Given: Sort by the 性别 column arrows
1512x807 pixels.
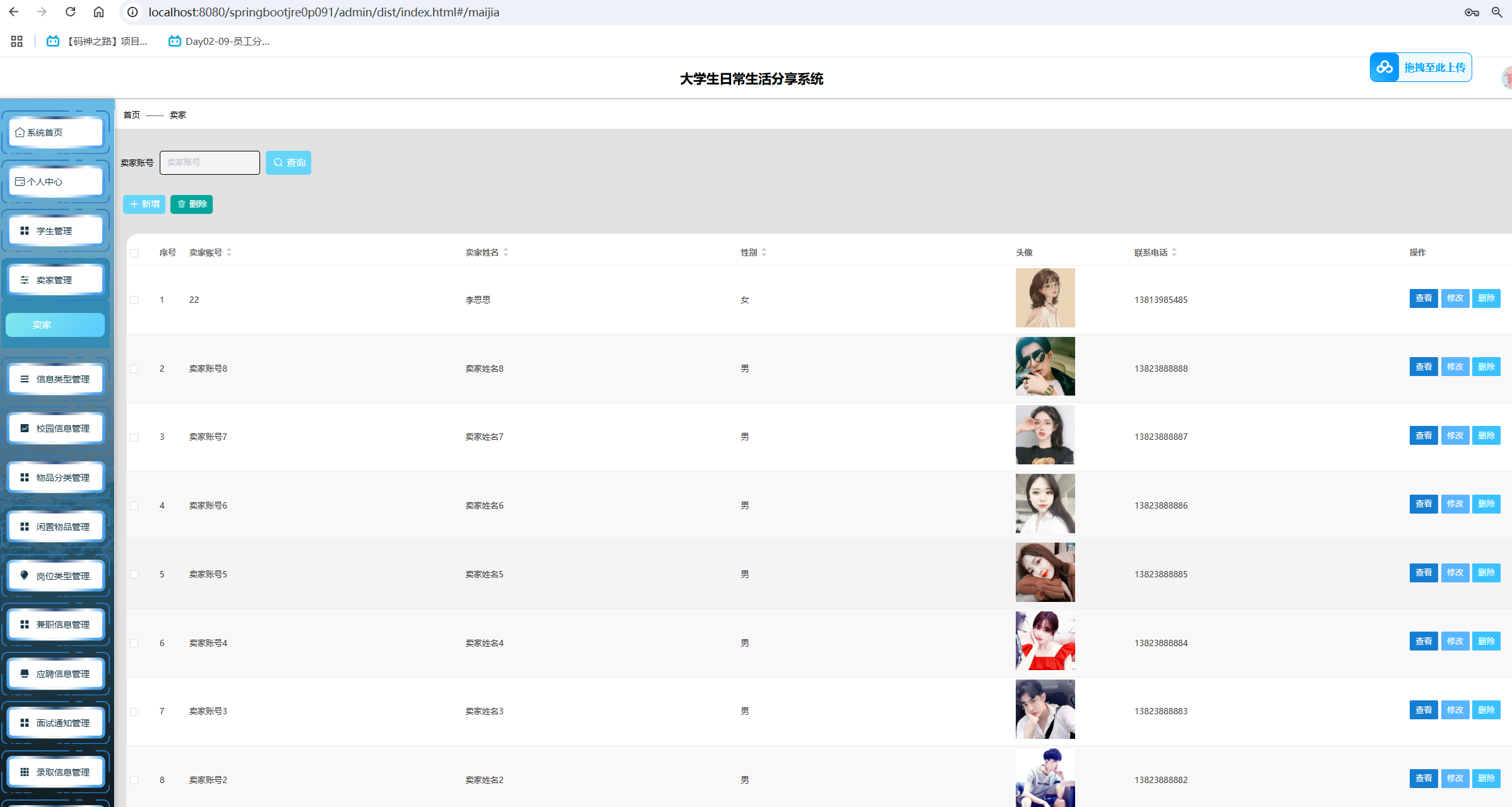Looking at the screenshot, I should coord(764,252).
